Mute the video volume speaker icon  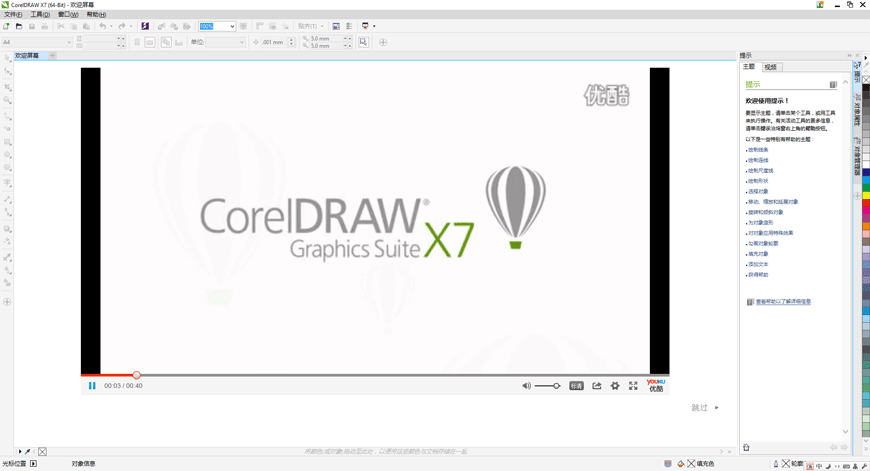(x=526, y=386)
